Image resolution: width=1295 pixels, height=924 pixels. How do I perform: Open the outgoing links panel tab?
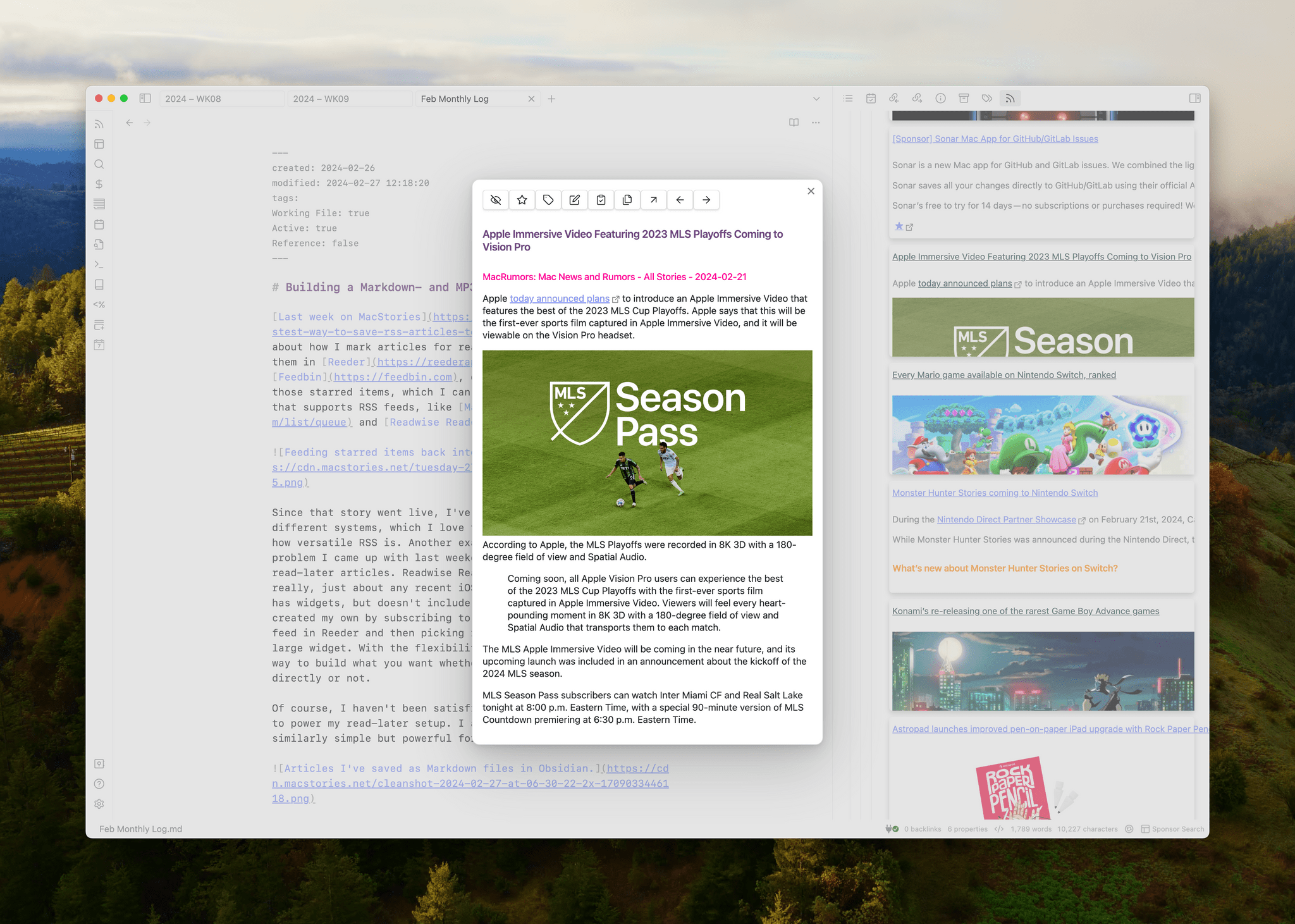tap(918, 99)
